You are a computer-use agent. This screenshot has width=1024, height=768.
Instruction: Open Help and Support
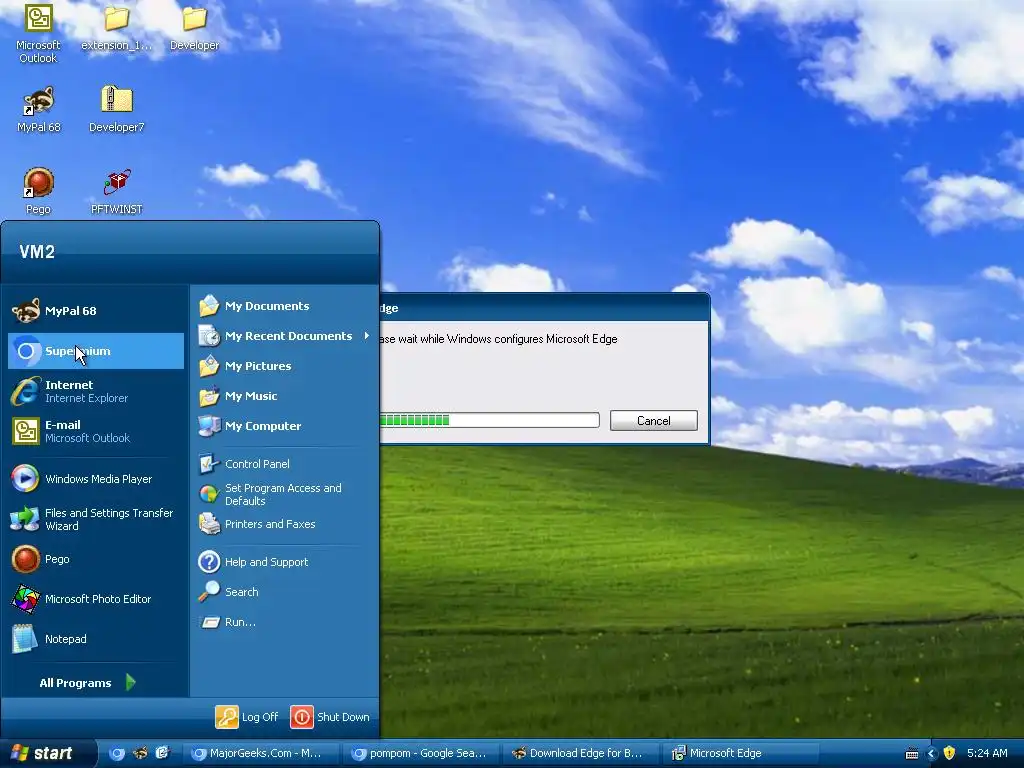(x=284, y=562)
